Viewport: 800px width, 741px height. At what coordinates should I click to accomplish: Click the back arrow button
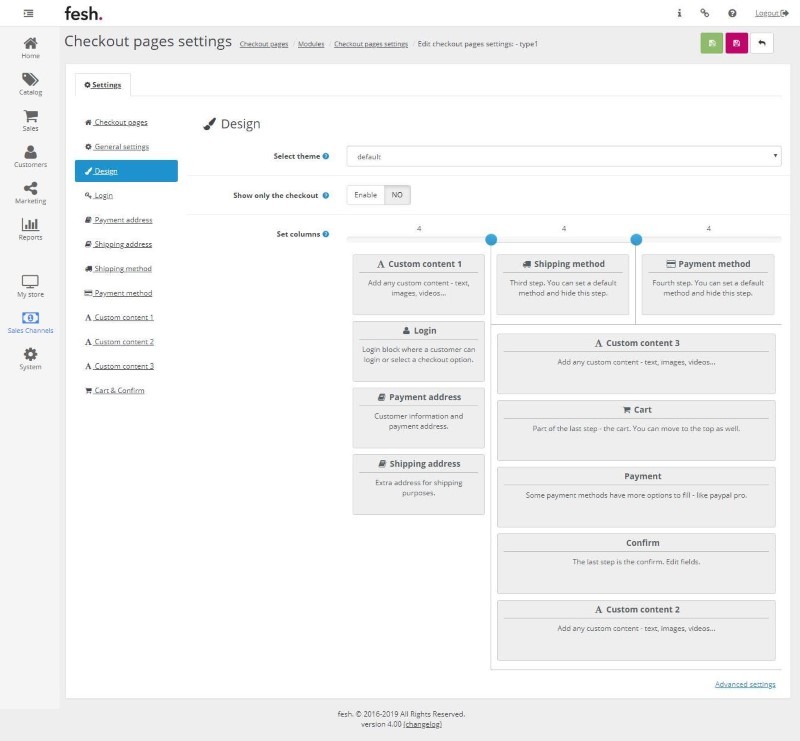pos(762,44)
